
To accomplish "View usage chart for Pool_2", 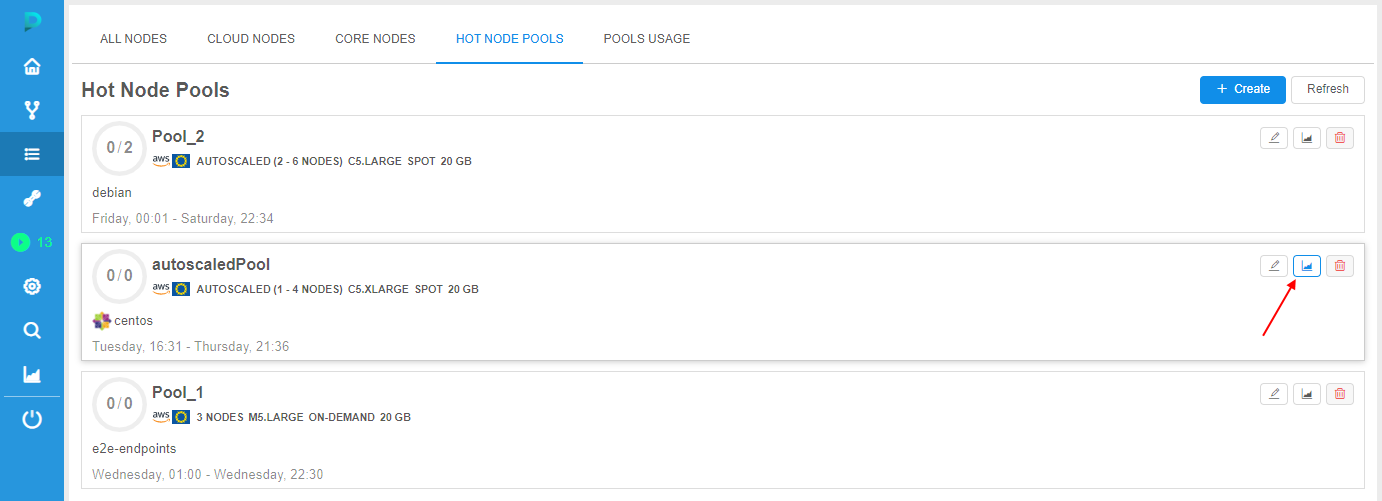I will click(1307, 138).
